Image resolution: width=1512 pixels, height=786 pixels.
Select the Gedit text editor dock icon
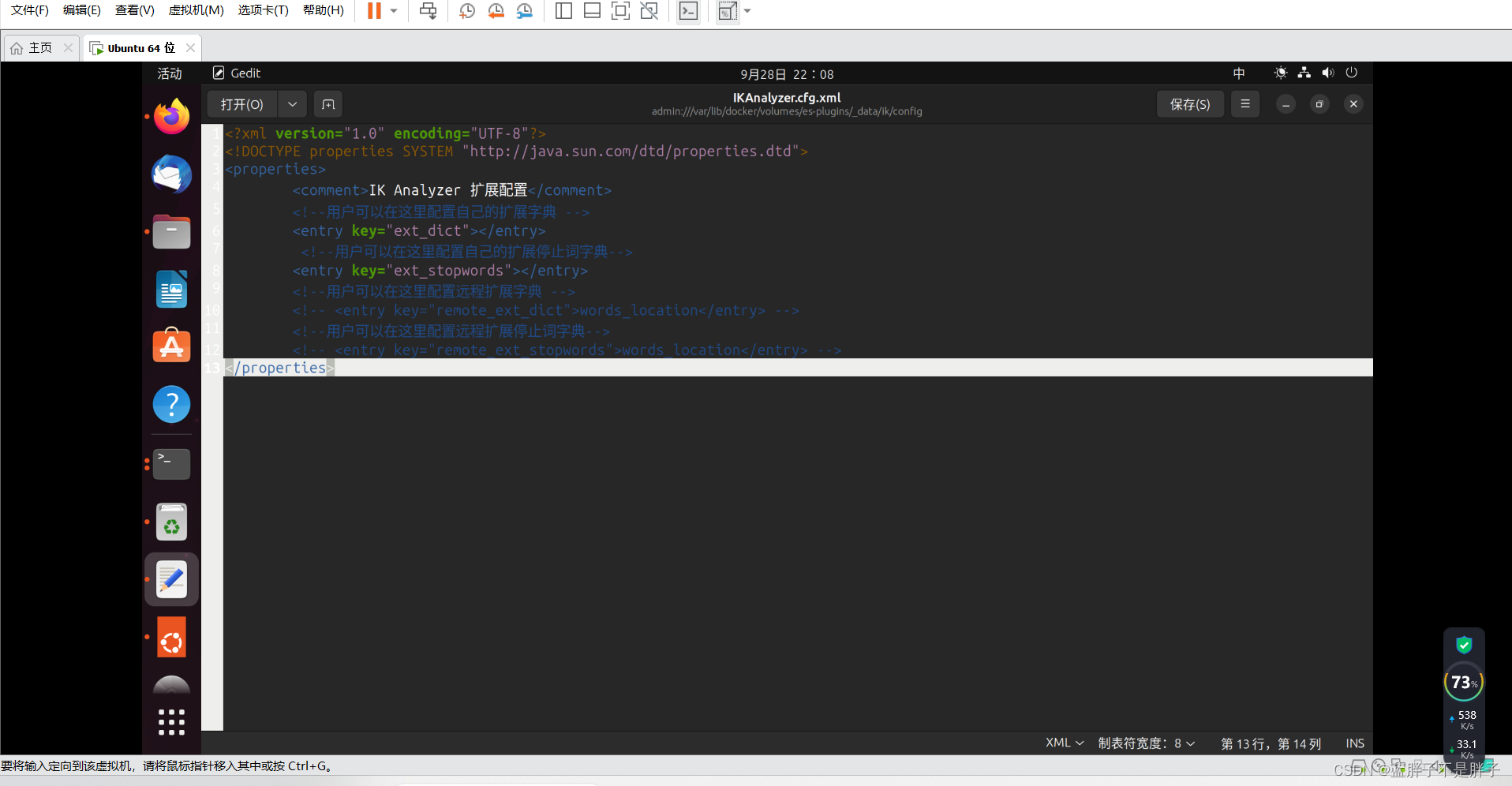(171, 580)
